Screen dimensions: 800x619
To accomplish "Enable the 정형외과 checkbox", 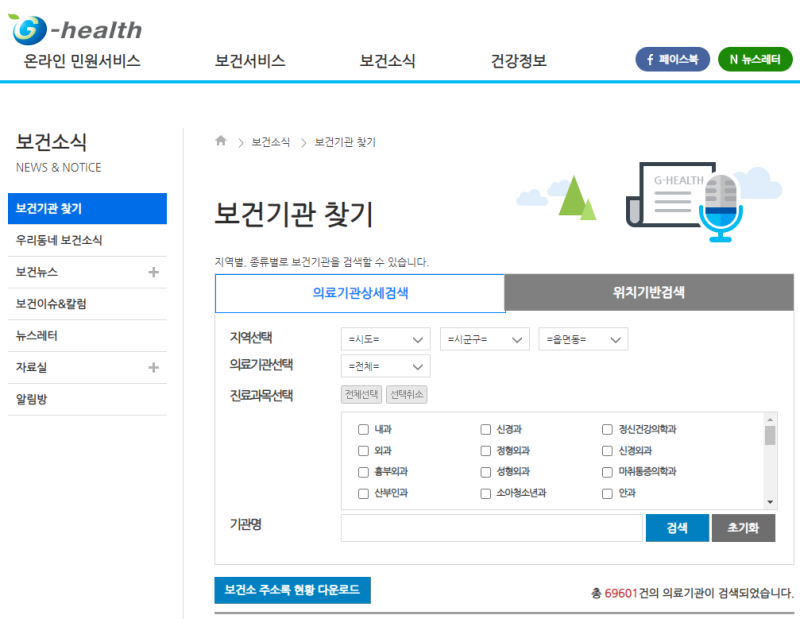I will (x=485, y=451).
